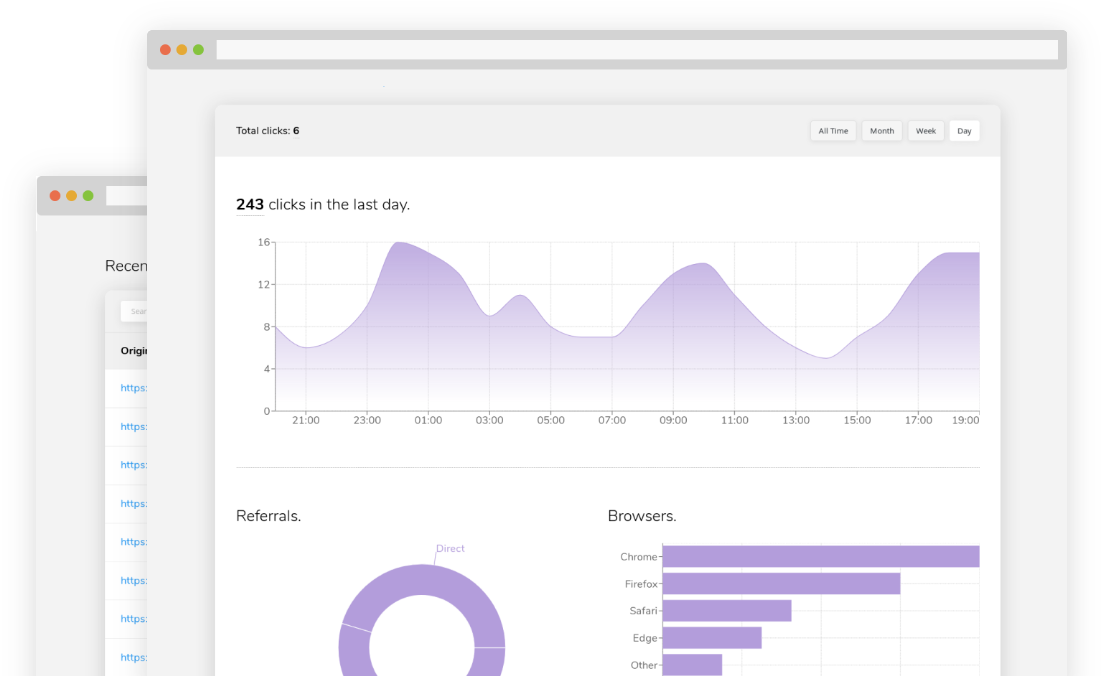Click the Chrome bar in Browsers chart
Image resolution: width=1102 pixels, height=676 pixels.
(x=820, y=557)
